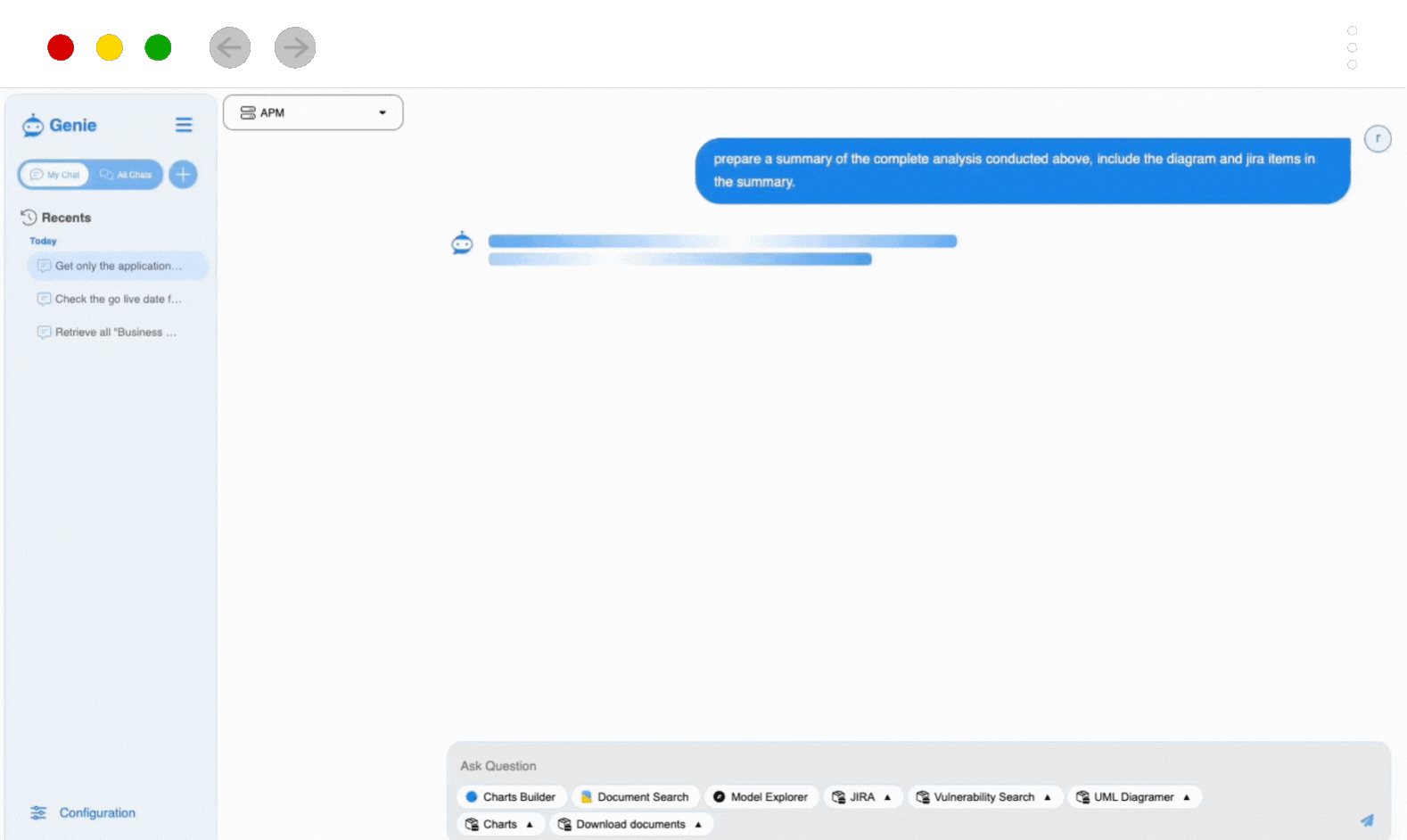Toggle the Charts Builder tool chip

coord(511,797)
